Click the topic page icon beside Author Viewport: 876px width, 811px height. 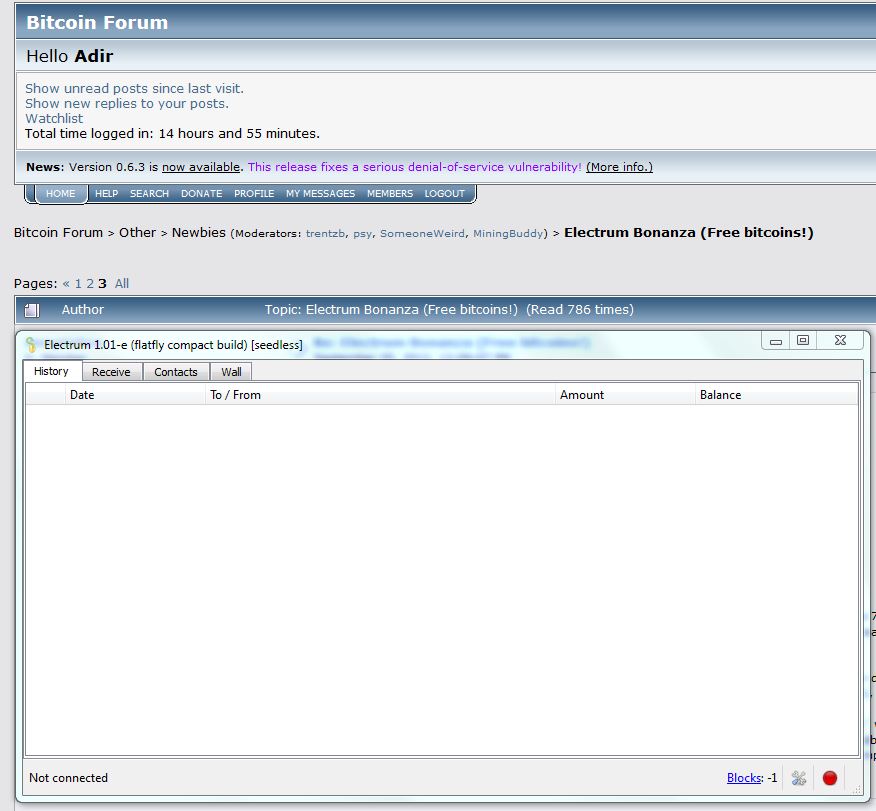32,310
